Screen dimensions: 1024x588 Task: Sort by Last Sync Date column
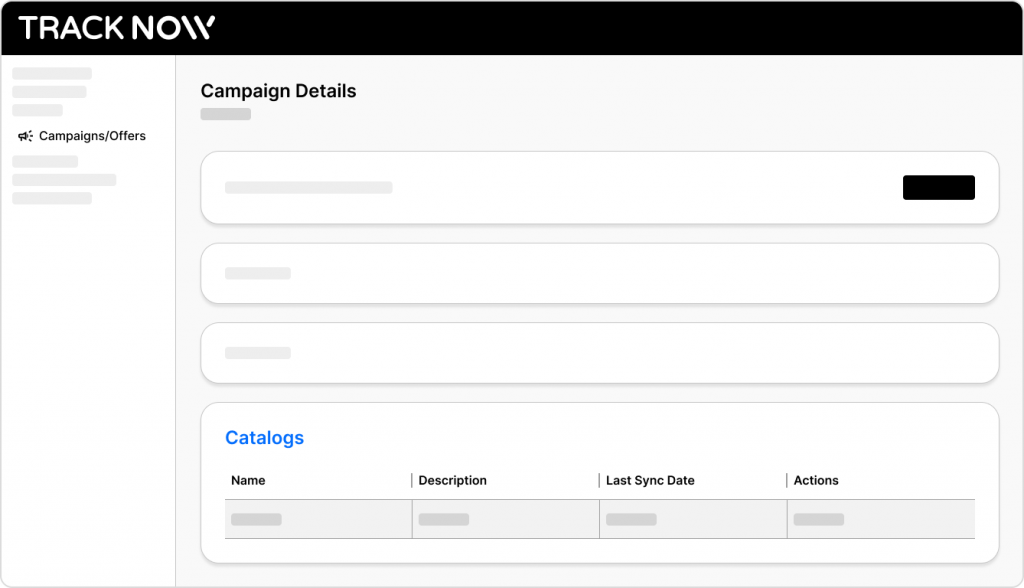click(650, 480)
